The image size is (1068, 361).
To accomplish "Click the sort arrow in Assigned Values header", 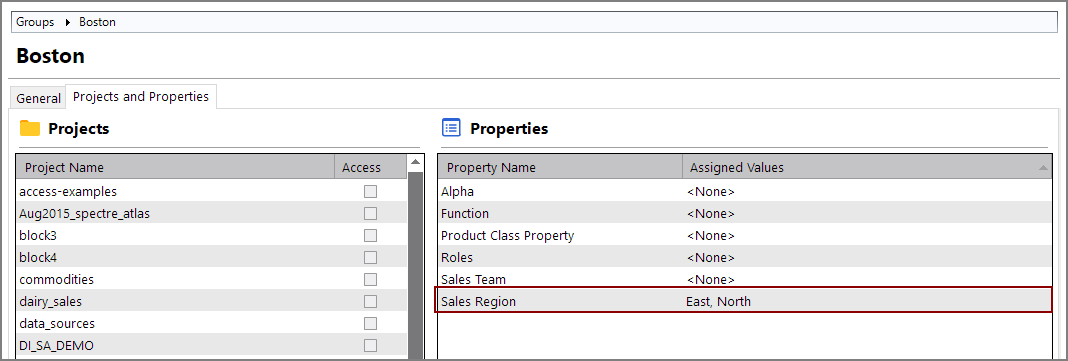I will point(1043,168).
